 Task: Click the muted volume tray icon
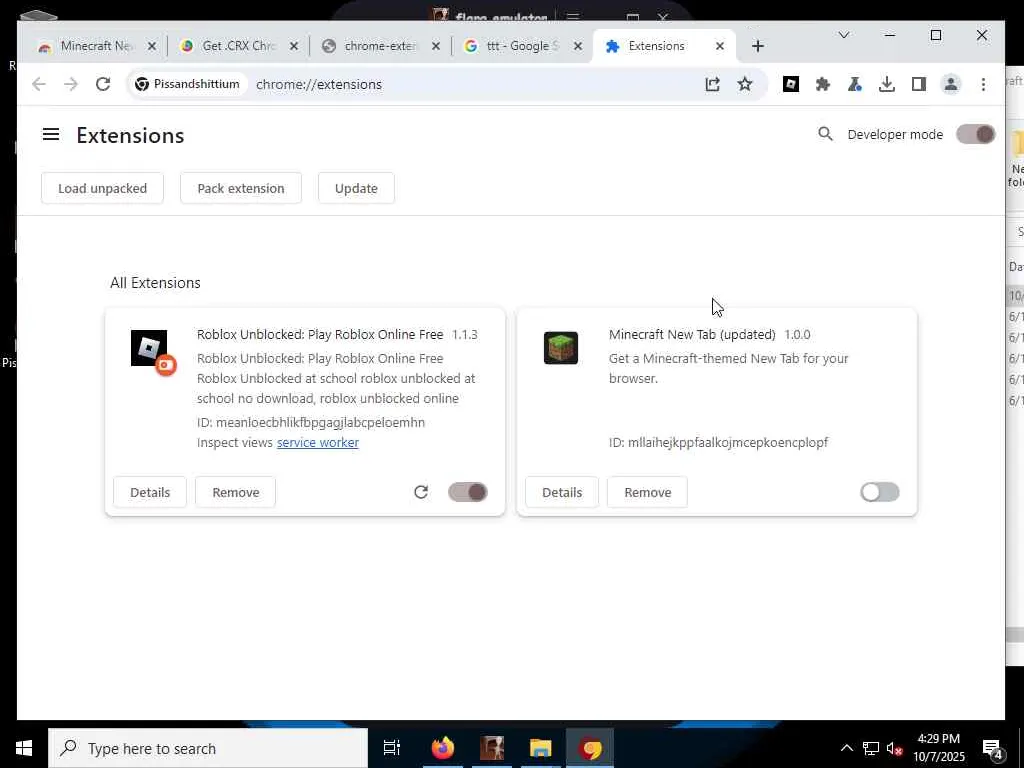coord(894,749)
